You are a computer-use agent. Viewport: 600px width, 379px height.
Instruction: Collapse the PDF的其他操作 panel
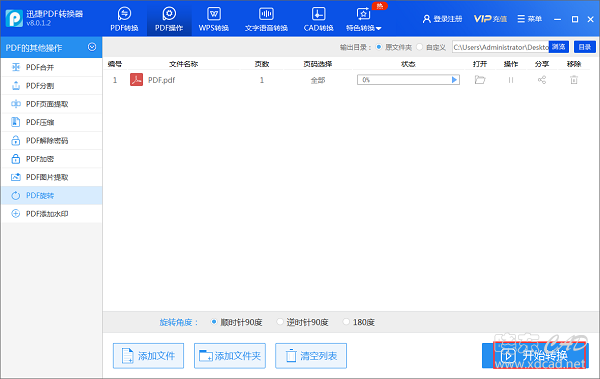click(x=92, y=47)
